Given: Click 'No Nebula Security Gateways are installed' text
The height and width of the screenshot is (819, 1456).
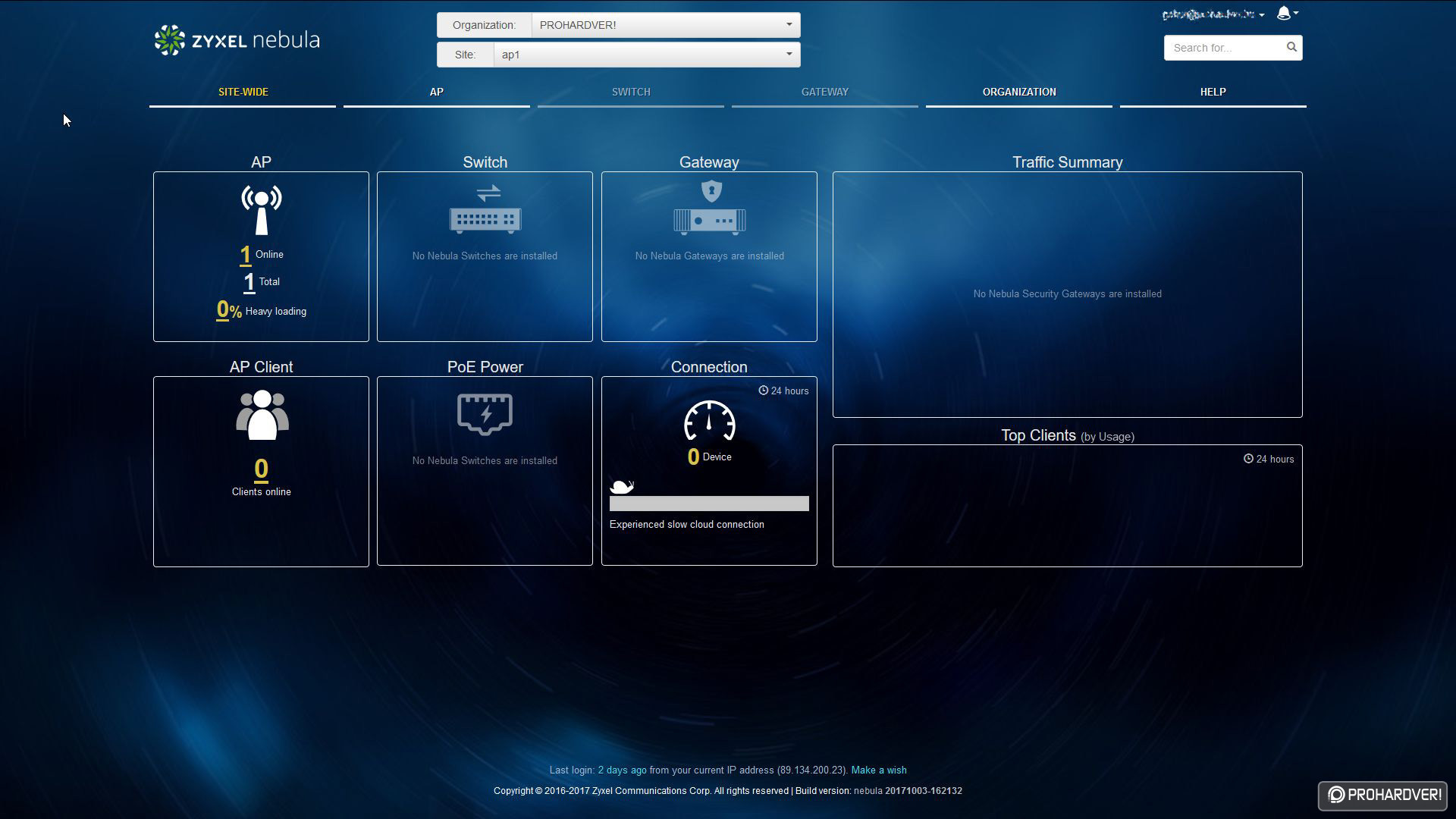Looking at the screenshot, I should 1067,293.
